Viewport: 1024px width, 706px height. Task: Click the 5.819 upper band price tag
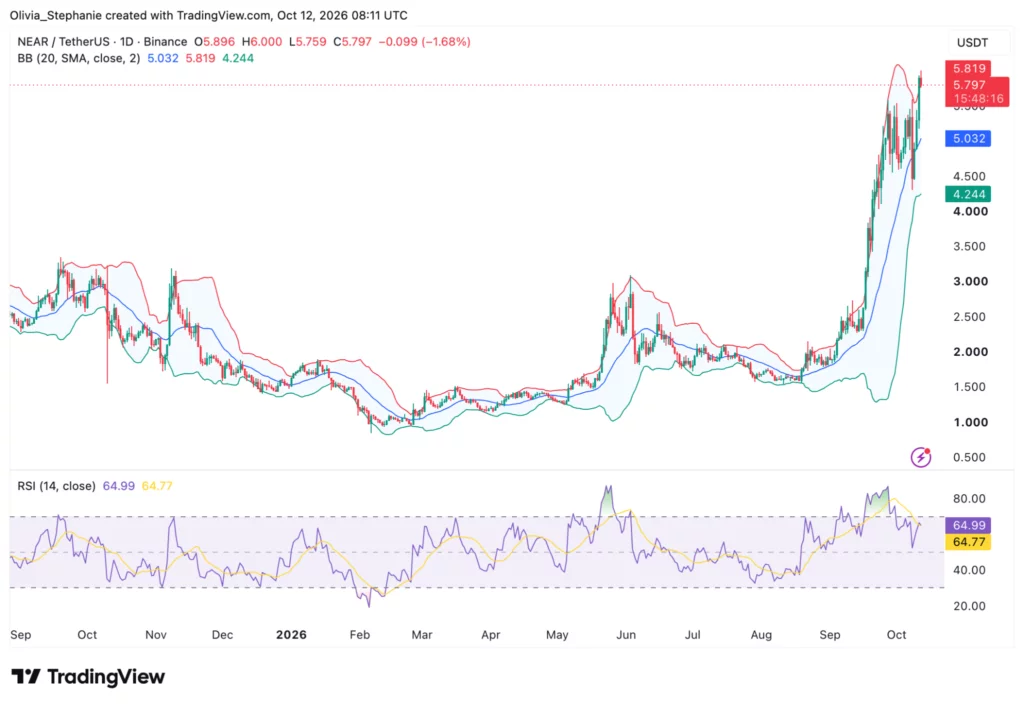pos(968,69)
